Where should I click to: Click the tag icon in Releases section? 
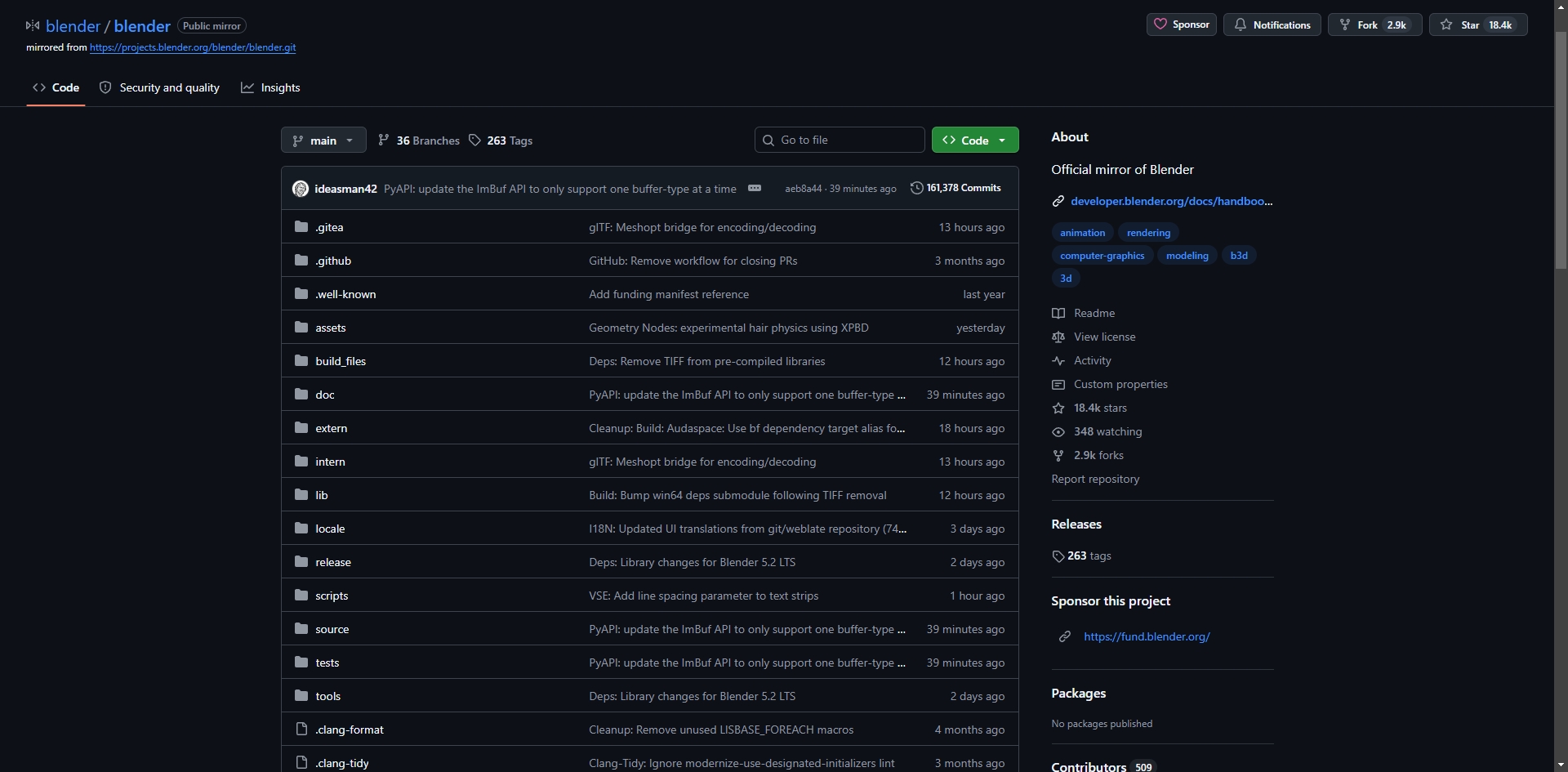(1058, 556)
